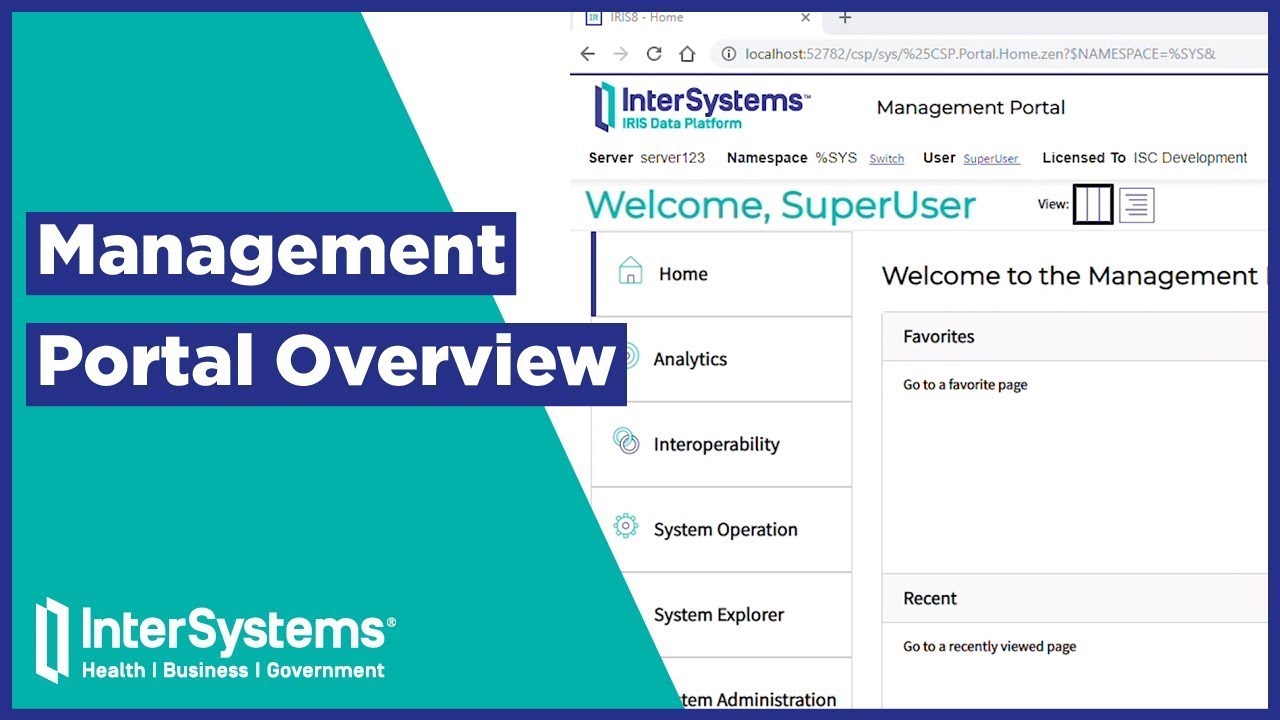
Task: Click the Favorites panel header
Action: 1075,337
